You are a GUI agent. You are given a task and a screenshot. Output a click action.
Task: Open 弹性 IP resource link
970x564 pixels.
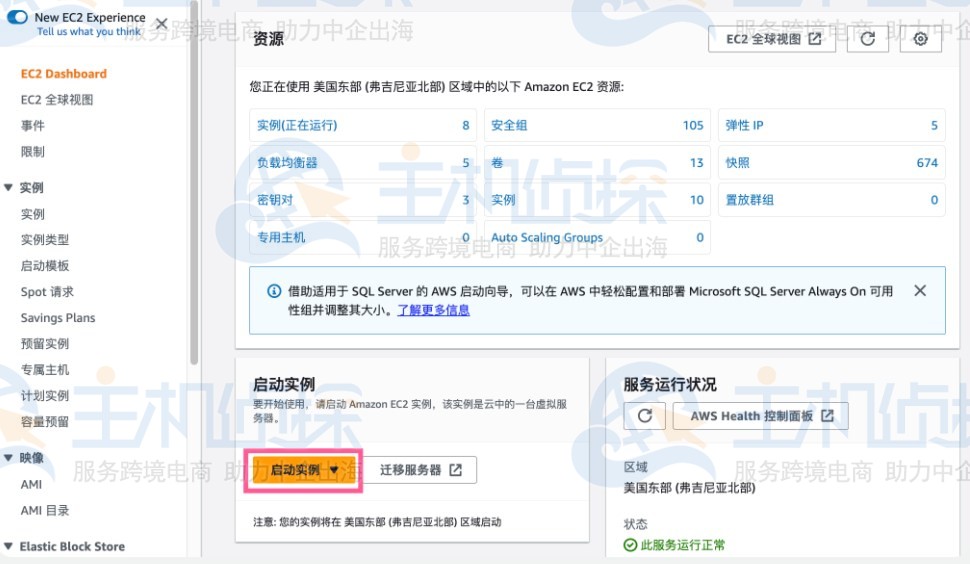click(744, 125)
